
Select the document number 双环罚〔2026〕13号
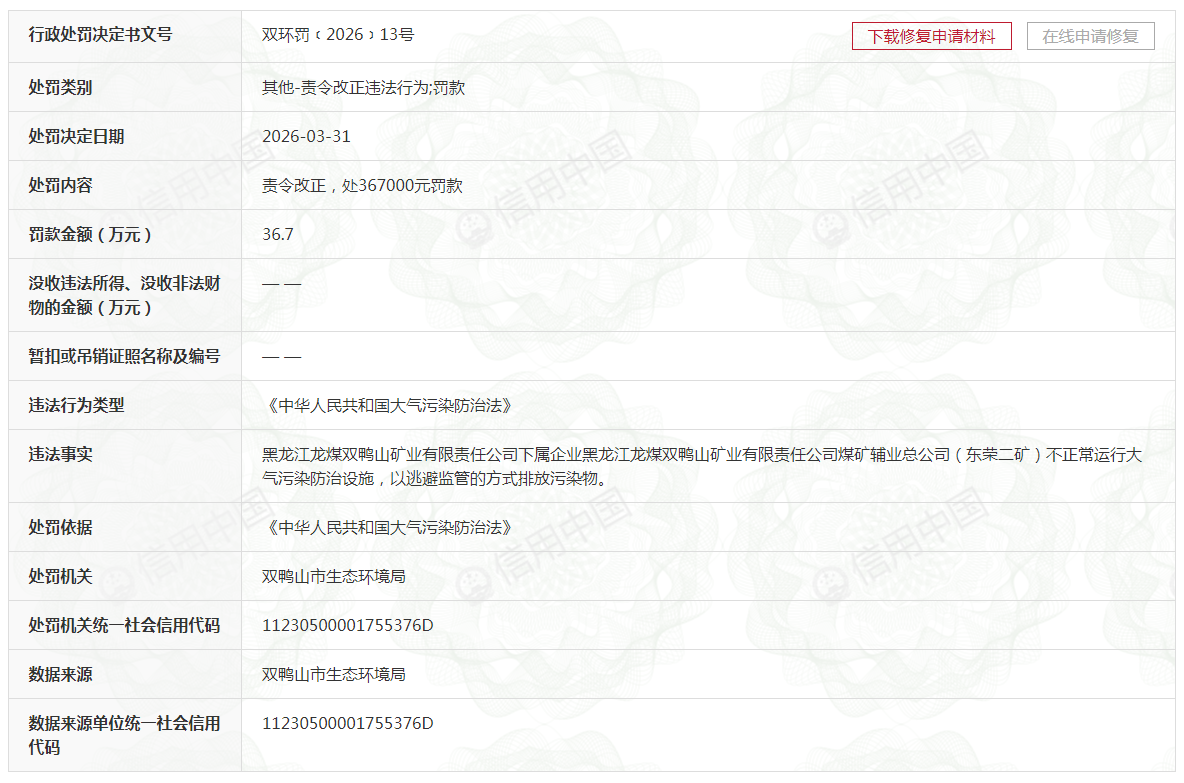click(x=338, y=35)
